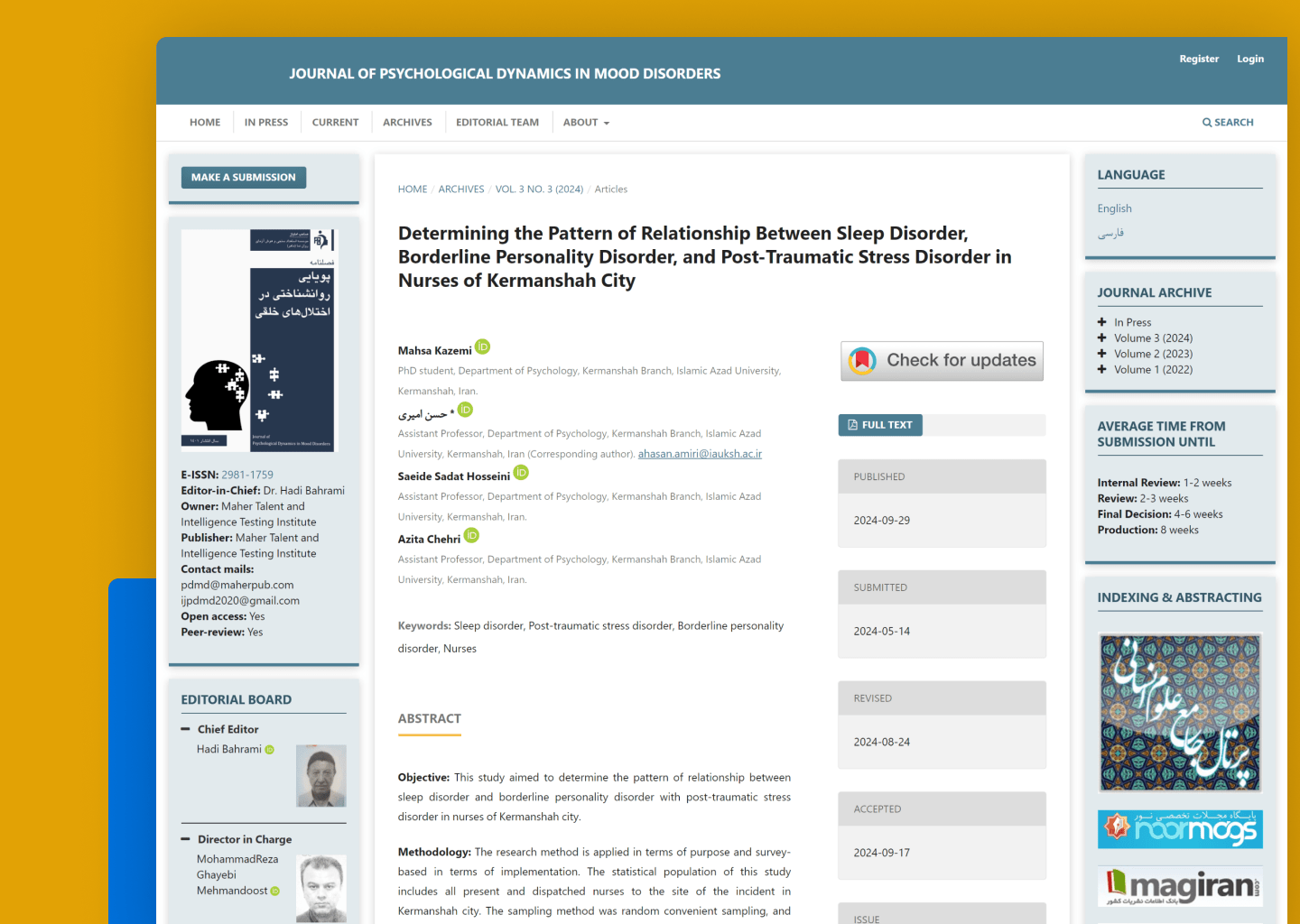Click published date 2024-09-29

pos(882,521)
